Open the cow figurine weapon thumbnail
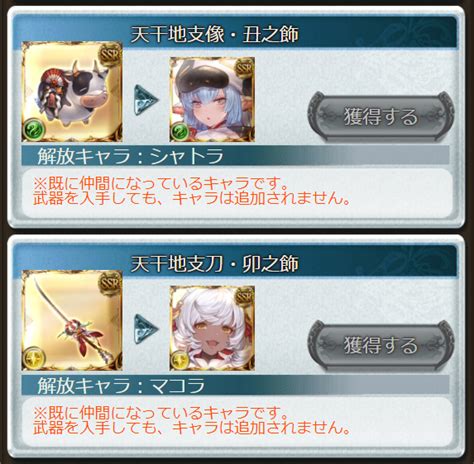The width and height of the screenshot is (474, 464). point(72,91)
